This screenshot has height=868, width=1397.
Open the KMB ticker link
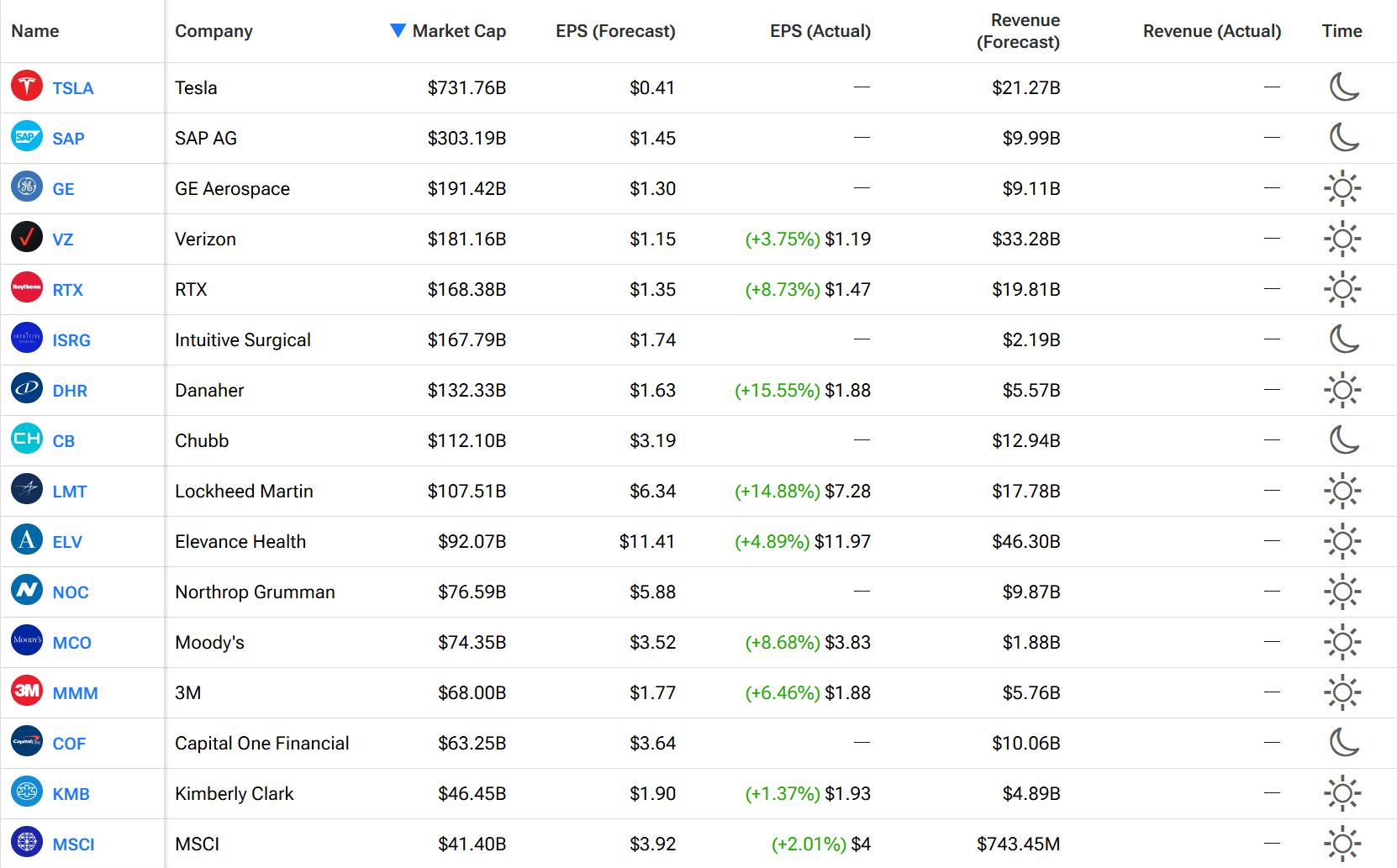pos(71,794)
